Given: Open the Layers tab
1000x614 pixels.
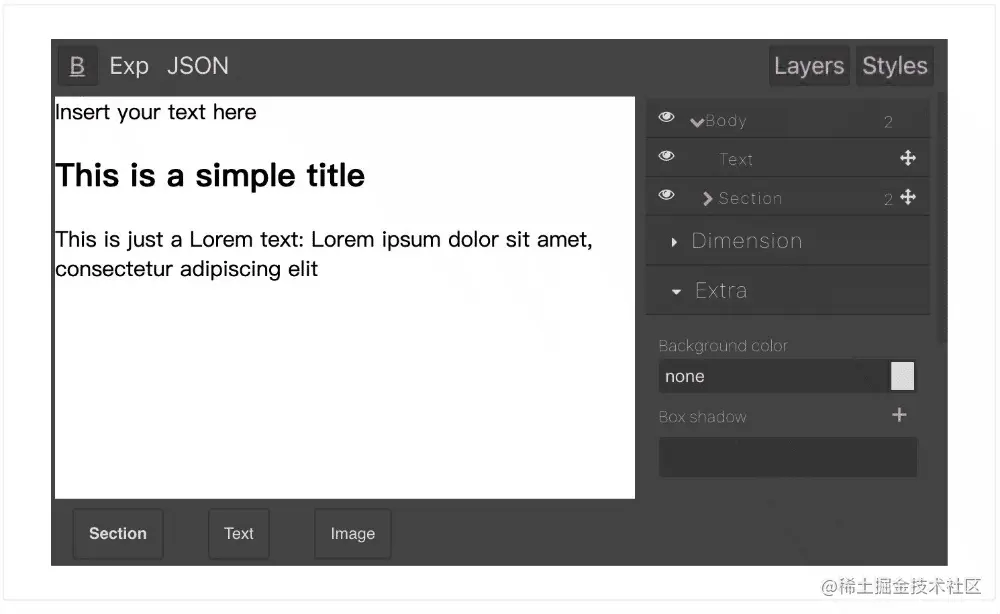Looking at the screenshot, I should tap(809, 66).
